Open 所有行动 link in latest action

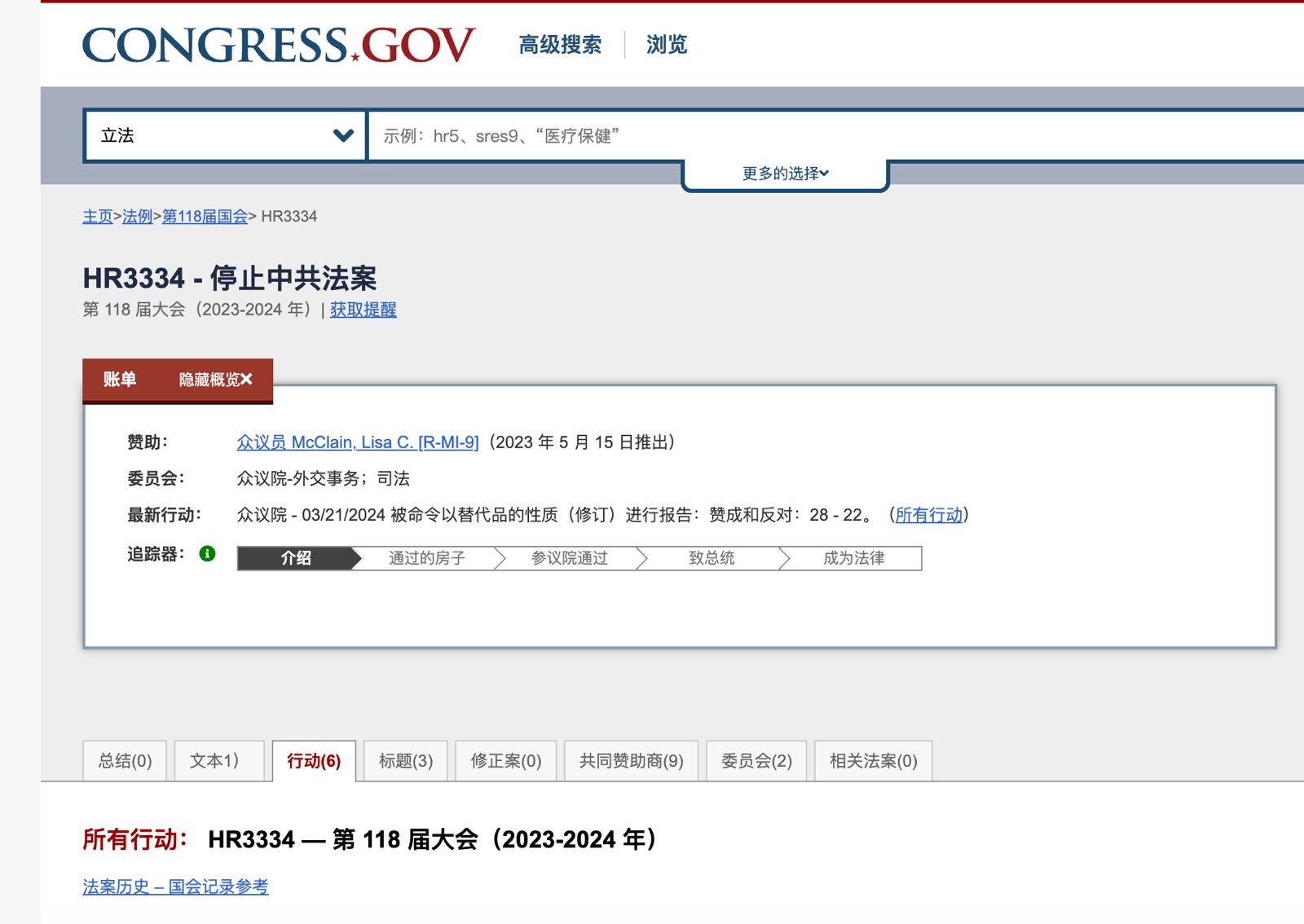tap(929, 515)
